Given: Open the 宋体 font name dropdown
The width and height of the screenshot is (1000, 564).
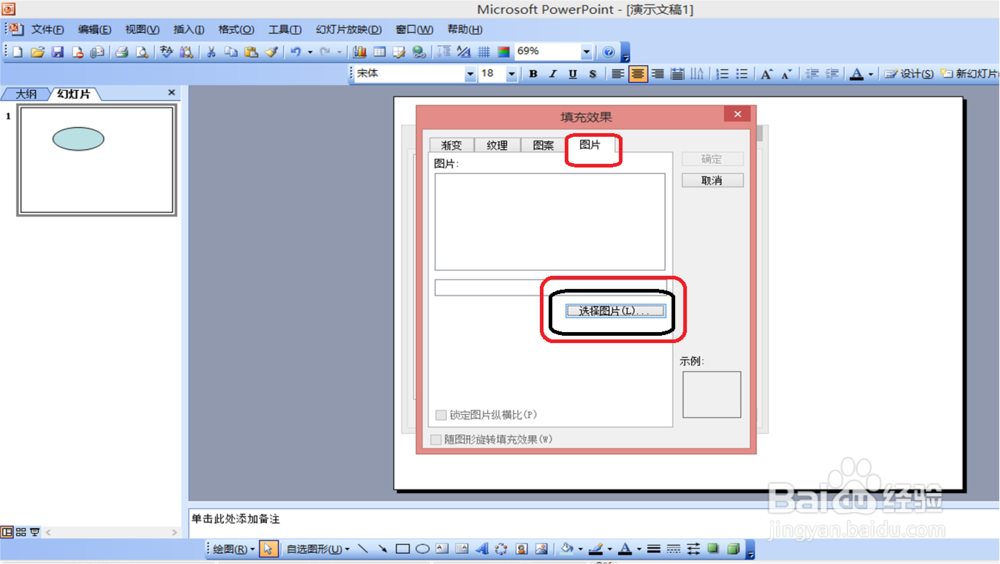Looking at the screenshot, I should 470,74.
